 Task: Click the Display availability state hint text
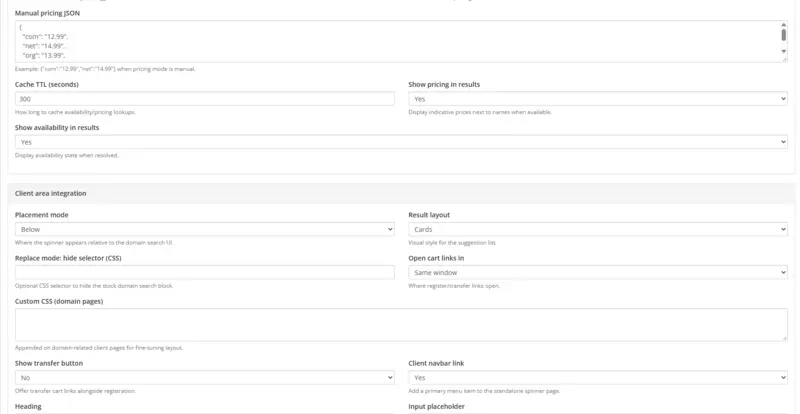(67, 155)
